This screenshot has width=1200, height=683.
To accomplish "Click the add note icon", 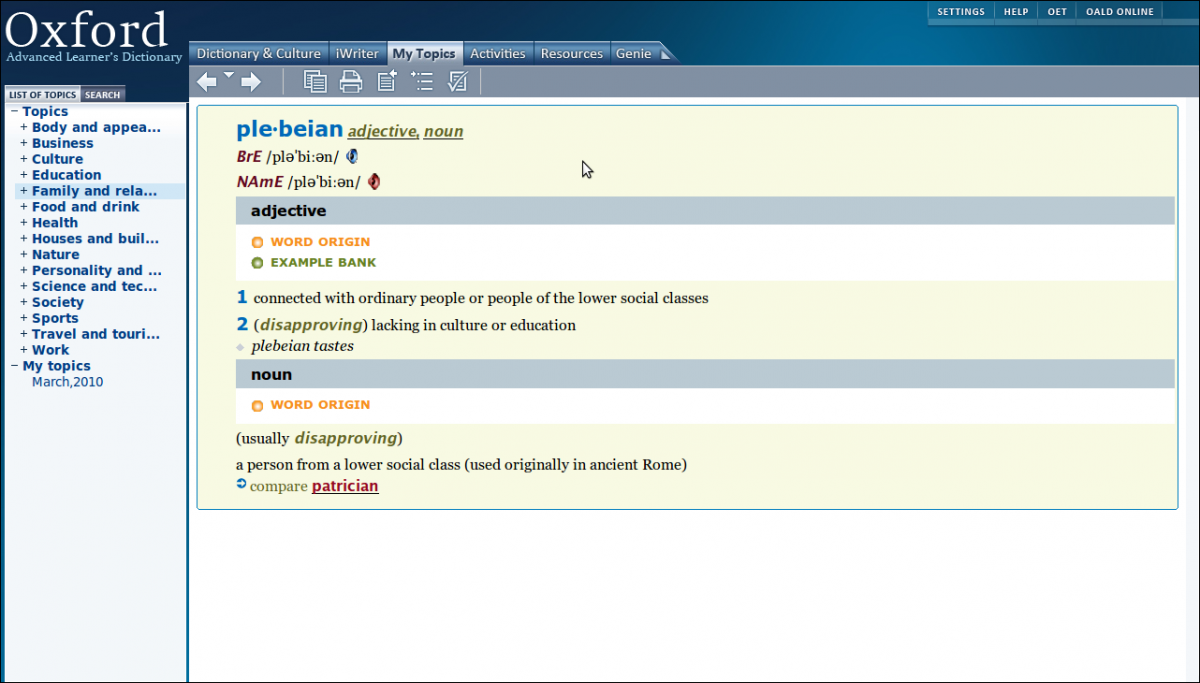I will [387, 82].
